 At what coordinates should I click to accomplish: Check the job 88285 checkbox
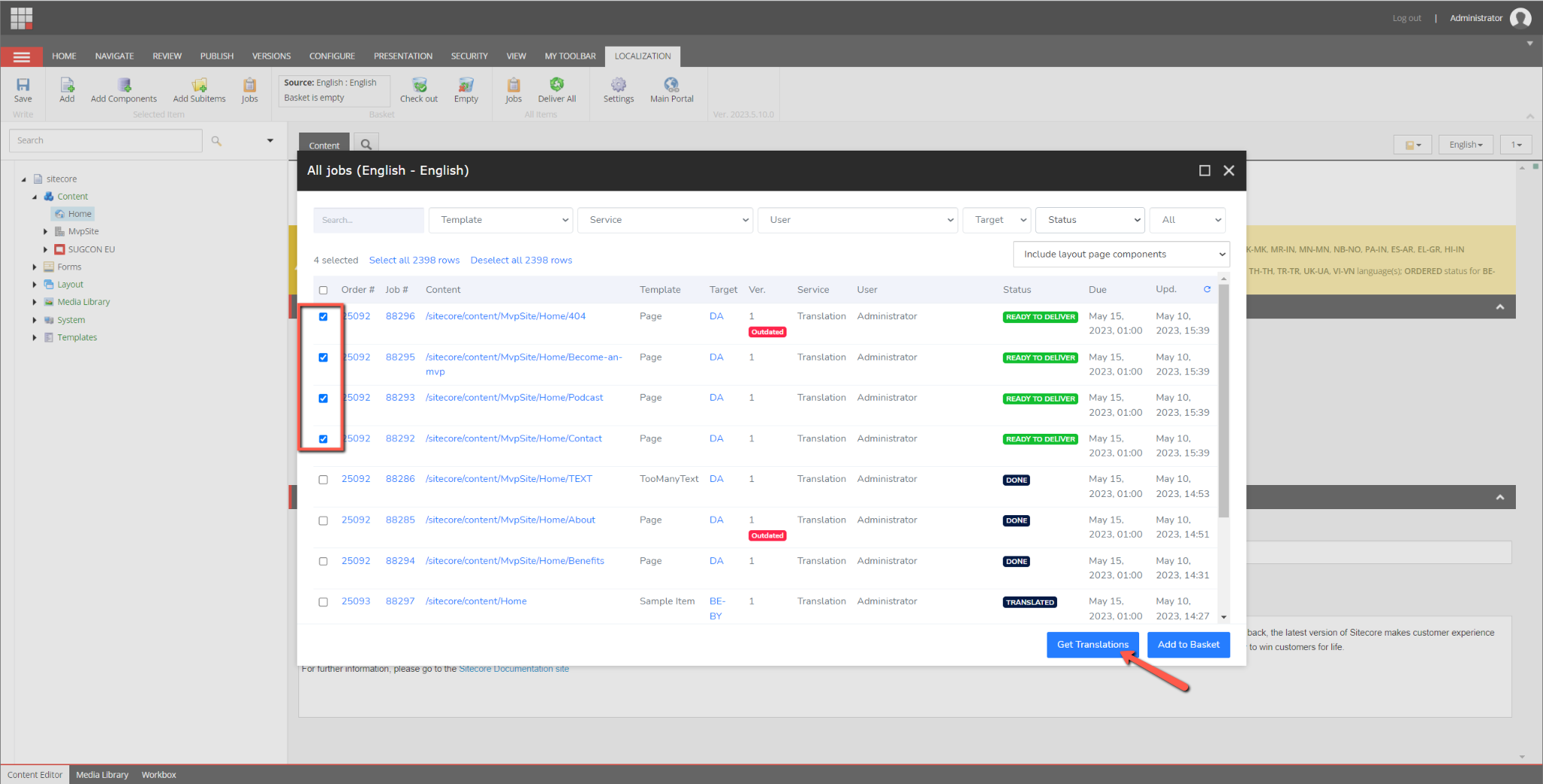point(323,520)
